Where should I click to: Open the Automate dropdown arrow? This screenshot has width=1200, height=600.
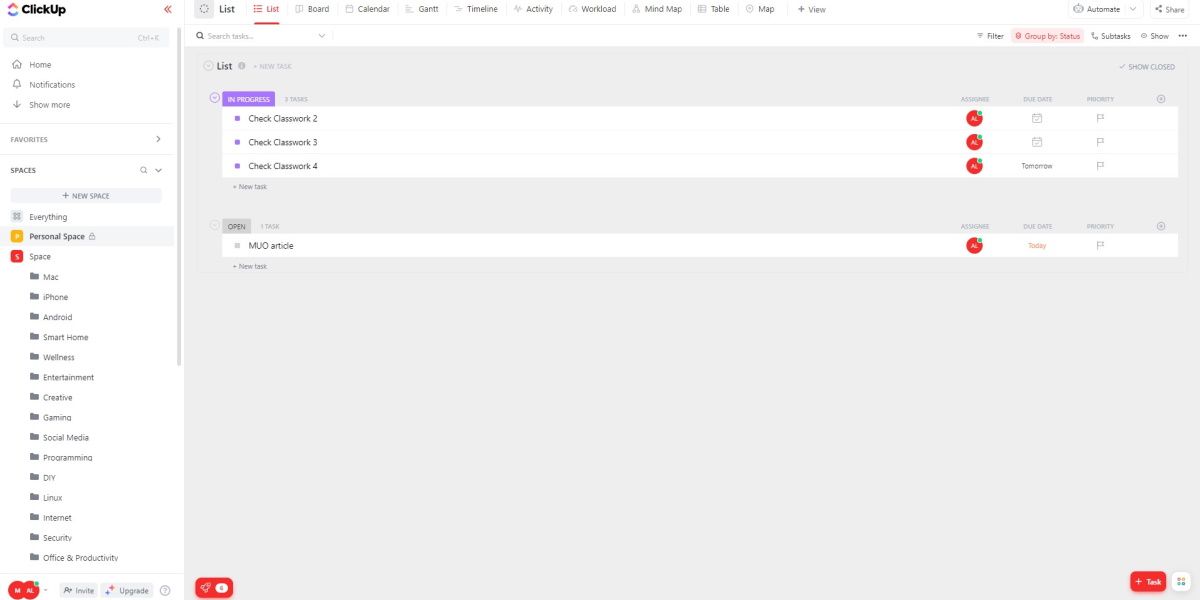click(x=1133, y=9)
